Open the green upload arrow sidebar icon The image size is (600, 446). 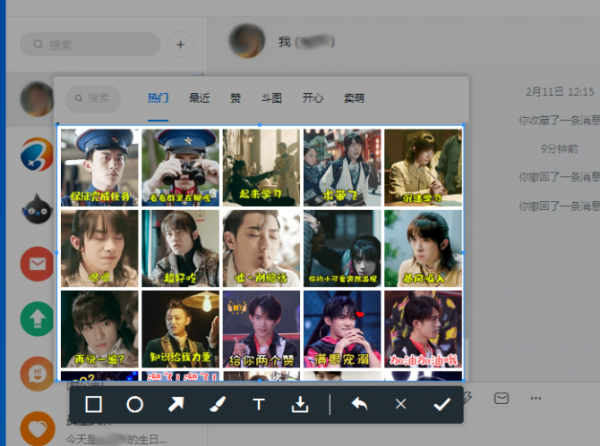(x=37, y=319)
